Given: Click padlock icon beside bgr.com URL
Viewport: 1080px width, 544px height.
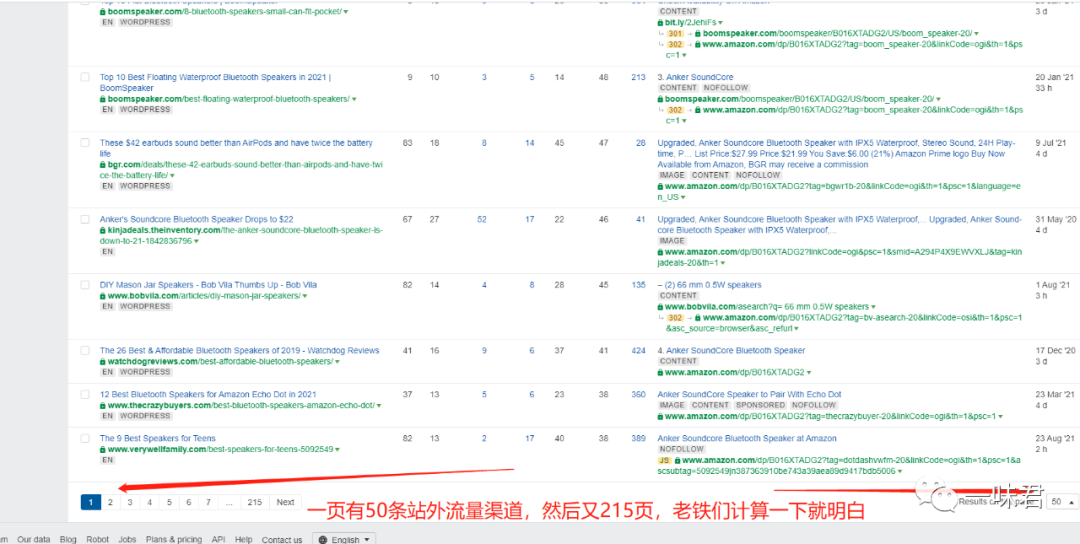Looking at the screenshot, I should [103, 165].
